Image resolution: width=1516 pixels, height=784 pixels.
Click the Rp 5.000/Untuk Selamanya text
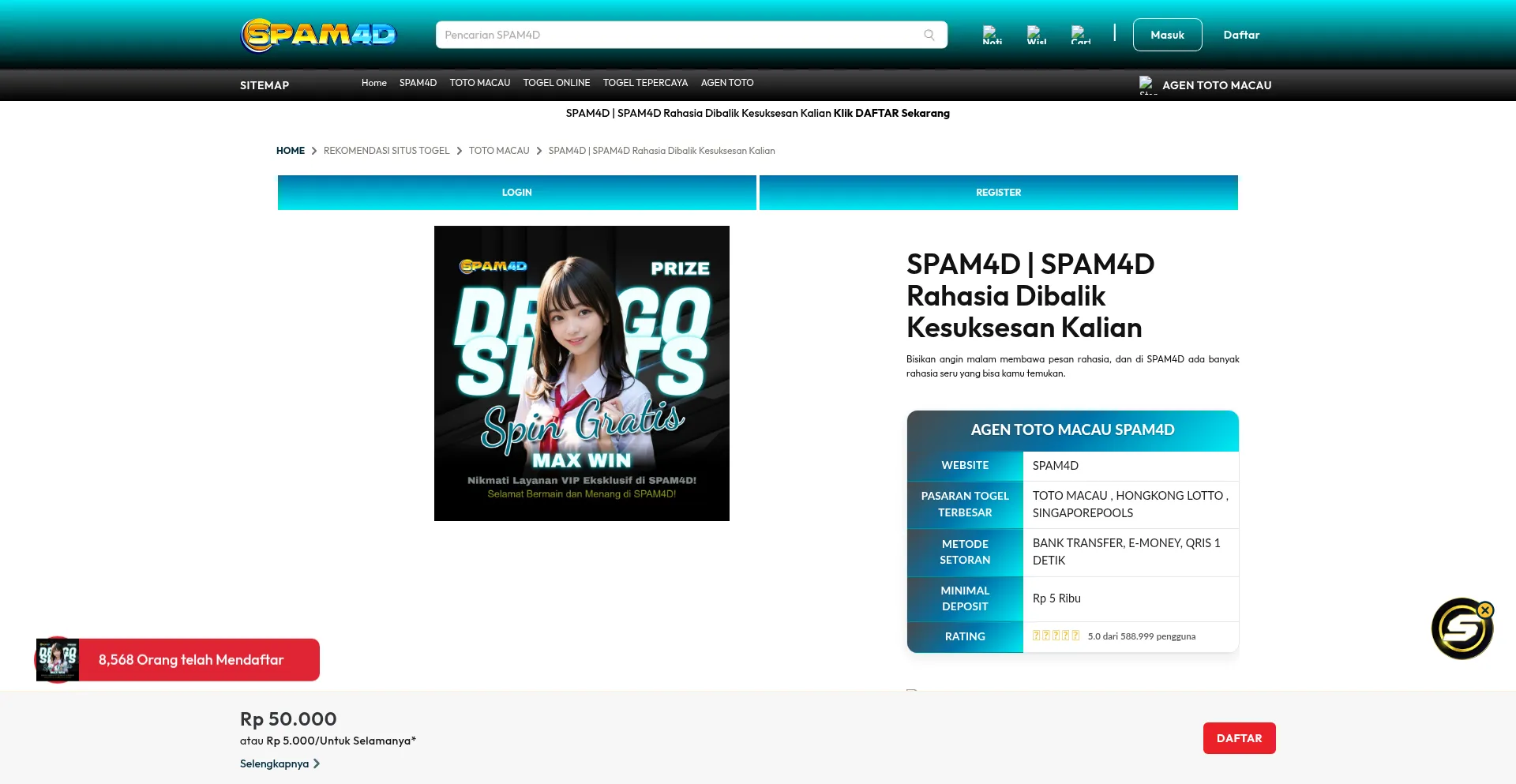[341, 741]
